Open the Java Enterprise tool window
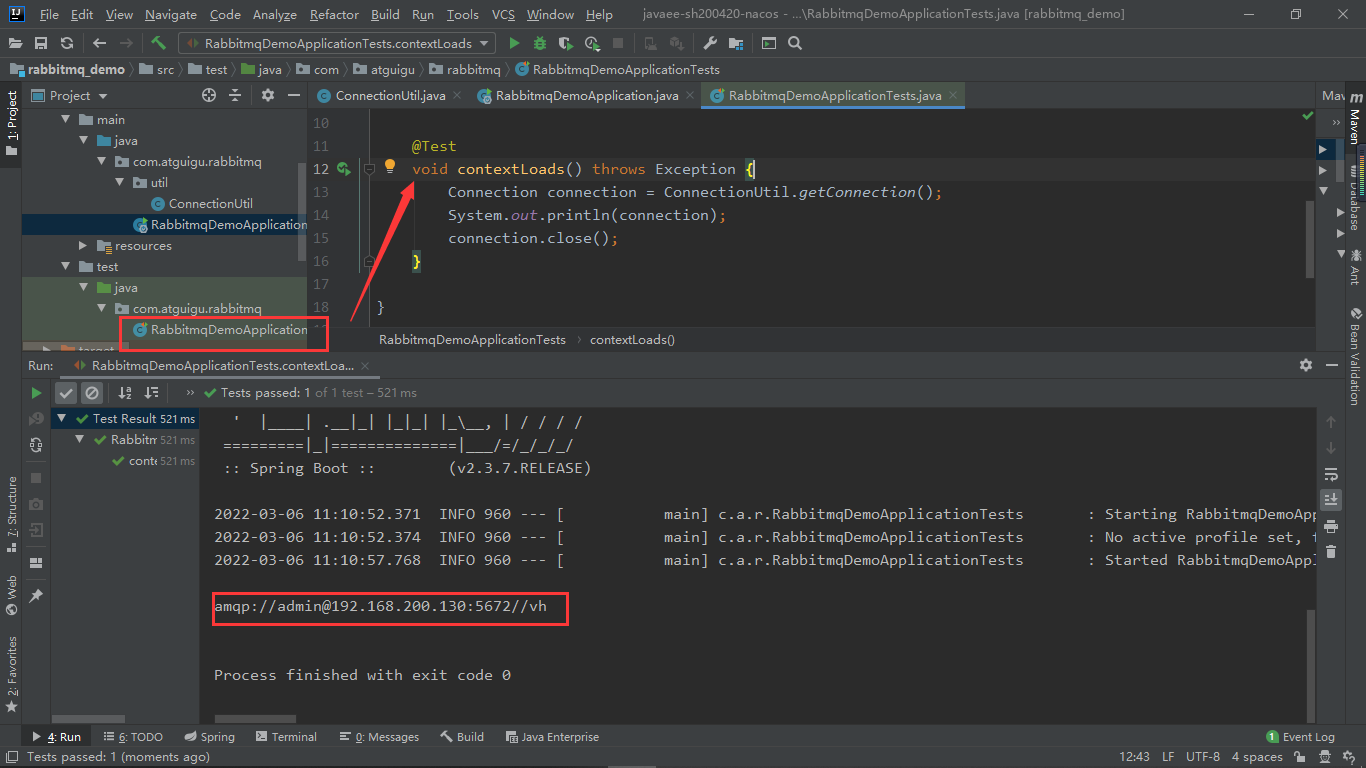The width and height of the screenshot is (1366, 768). 551,737
